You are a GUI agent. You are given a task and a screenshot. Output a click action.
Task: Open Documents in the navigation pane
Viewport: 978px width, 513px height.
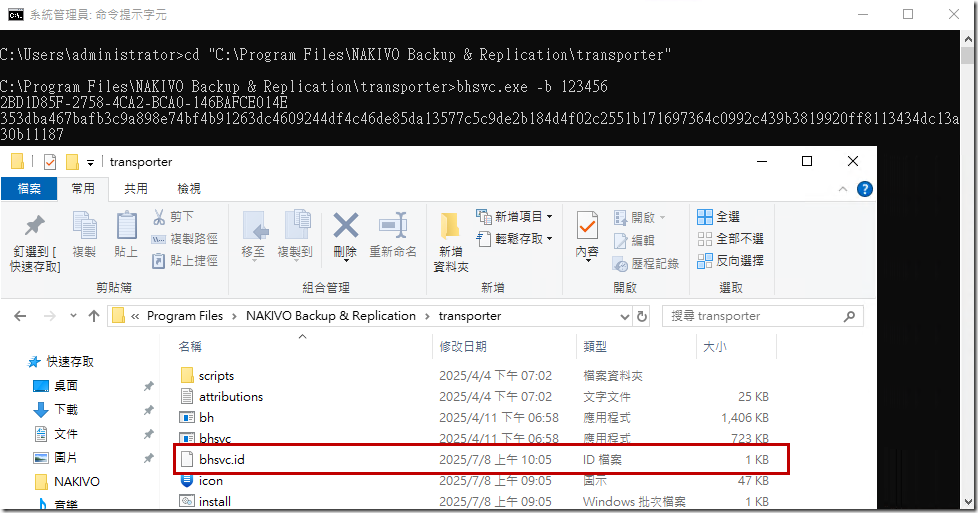tap(56, 434)
